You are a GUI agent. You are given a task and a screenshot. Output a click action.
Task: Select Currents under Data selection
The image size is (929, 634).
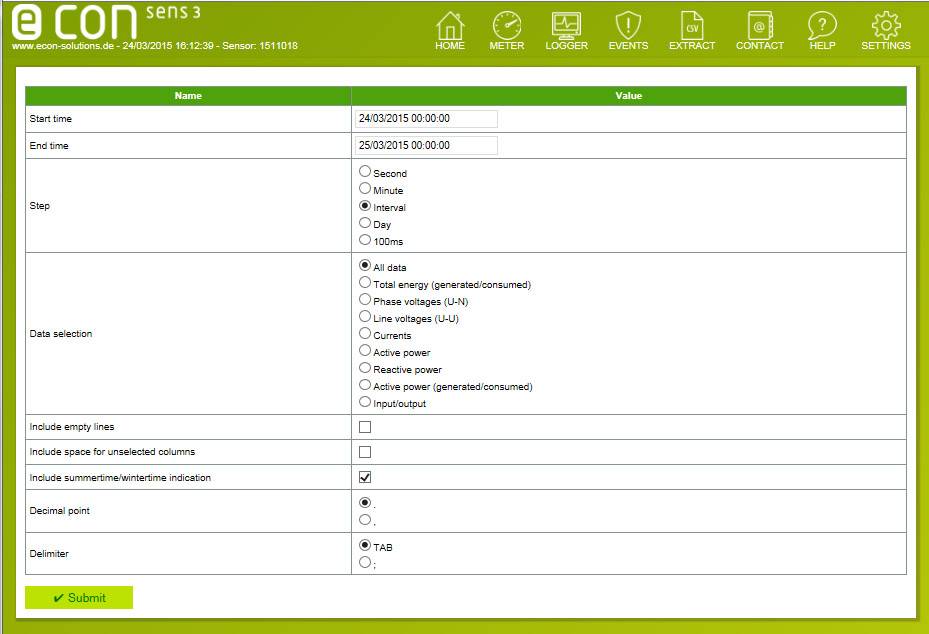tap(365, 335)
